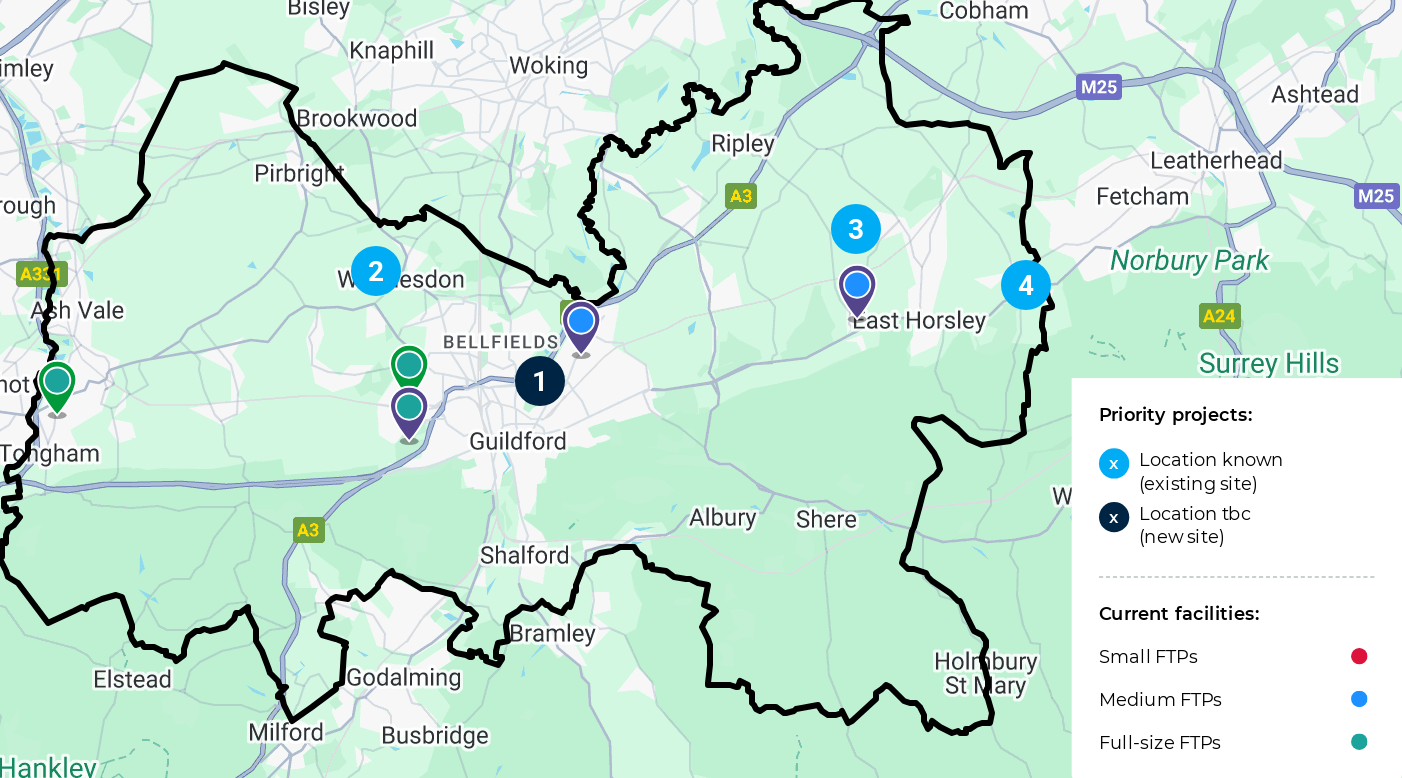
Task: Open the purple pin at East Horsley
Action: [x=857, y=292]
